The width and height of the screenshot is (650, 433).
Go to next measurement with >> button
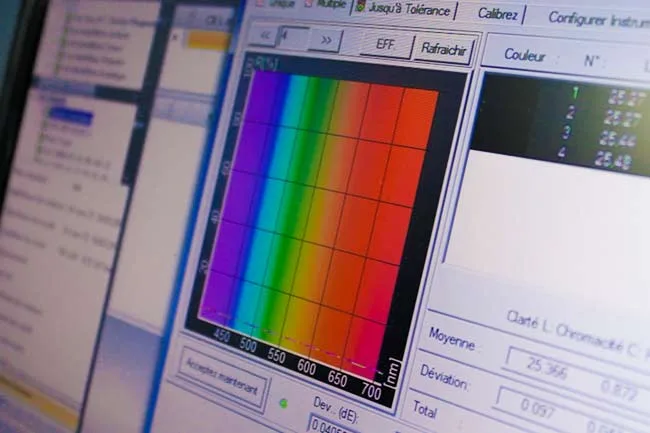[326, 40]
